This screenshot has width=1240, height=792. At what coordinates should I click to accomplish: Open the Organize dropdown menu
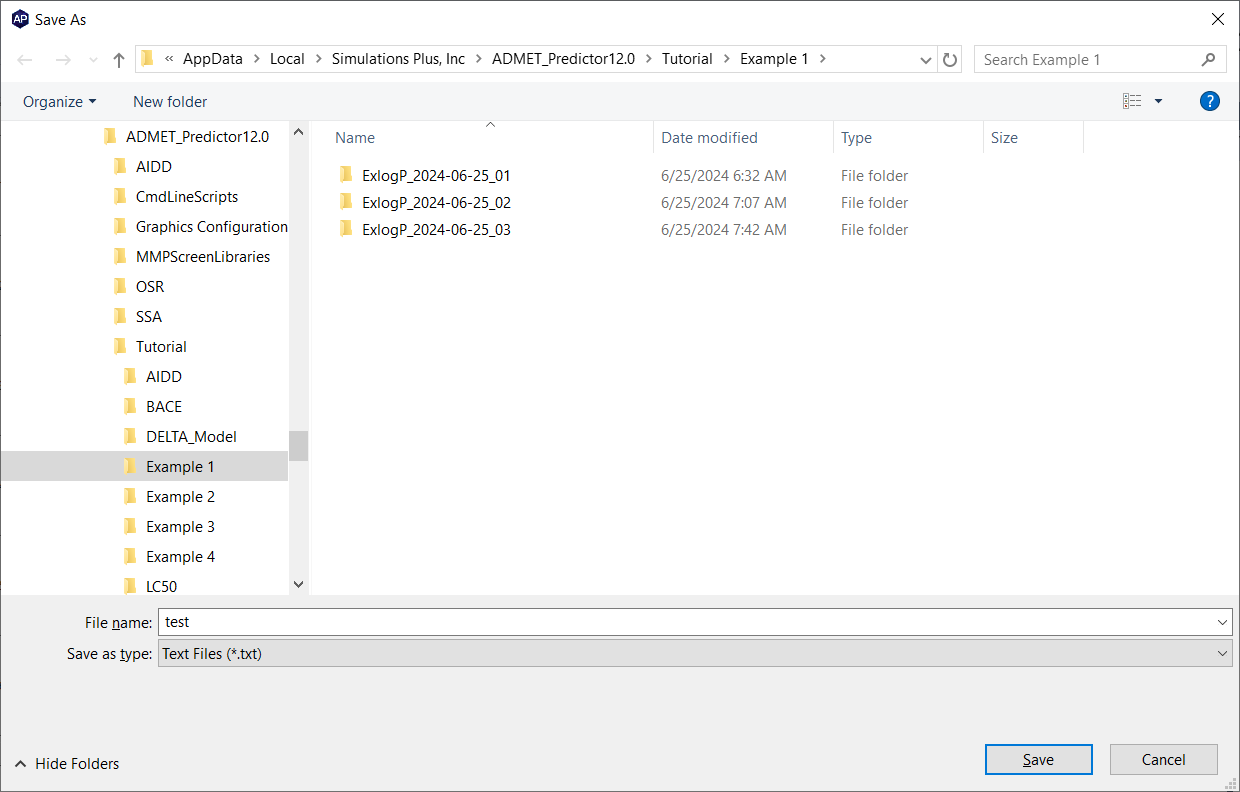(x=60, y=101)
